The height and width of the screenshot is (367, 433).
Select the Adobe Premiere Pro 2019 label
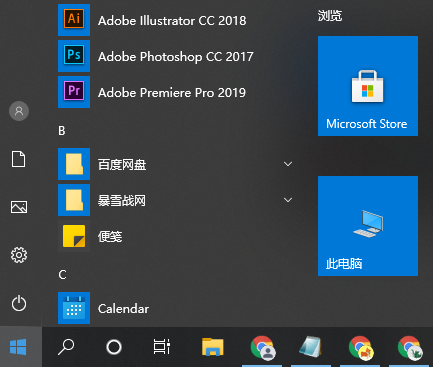point(172,93)
